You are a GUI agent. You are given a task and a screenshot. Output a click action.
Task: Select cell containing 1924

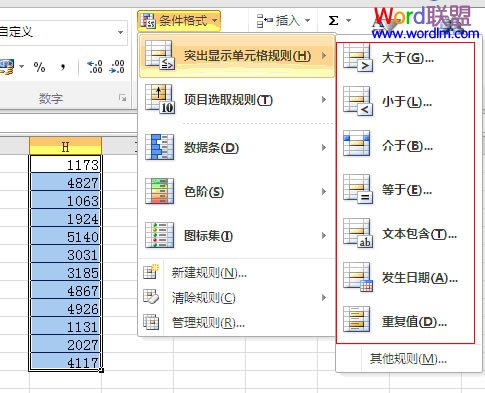click(65, 218)
